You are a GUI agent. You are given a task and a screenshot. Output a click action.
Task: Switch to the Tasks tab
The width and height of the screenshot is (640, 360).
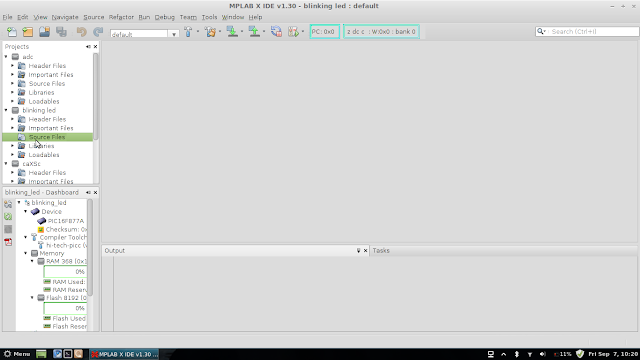tap(381, 251)
